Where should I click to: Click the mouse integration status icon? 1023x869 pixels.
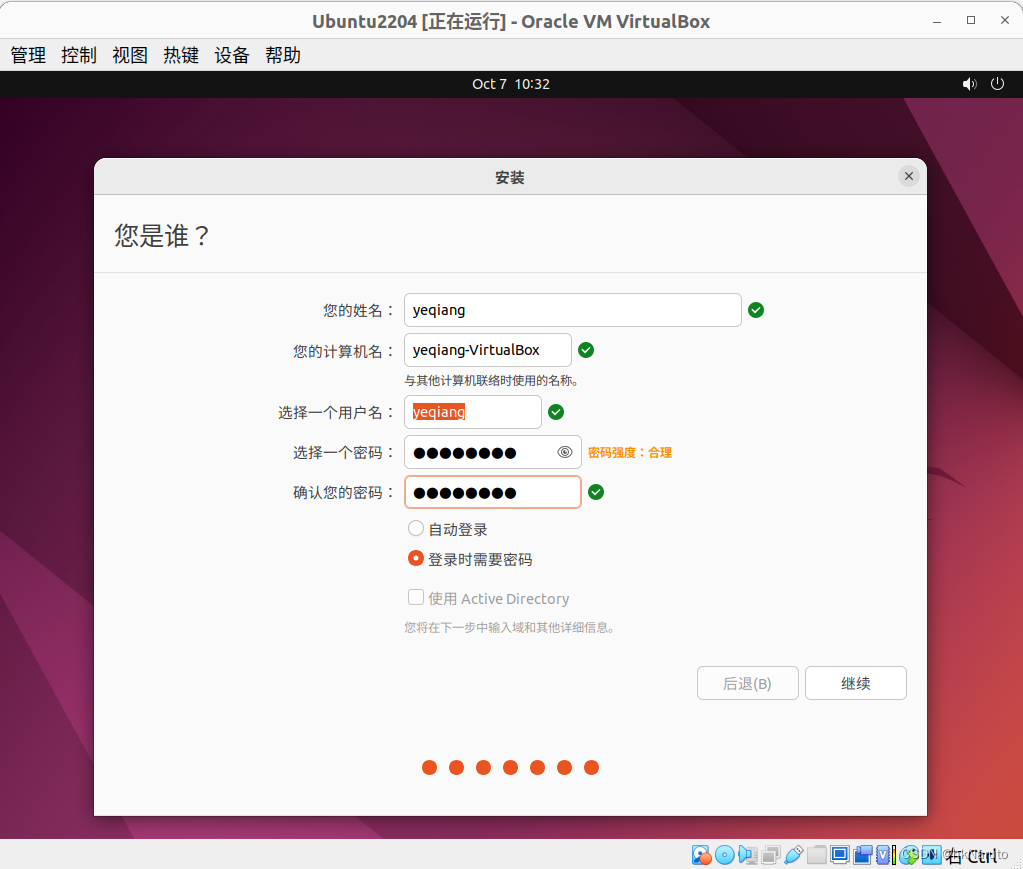click(908, 855)
